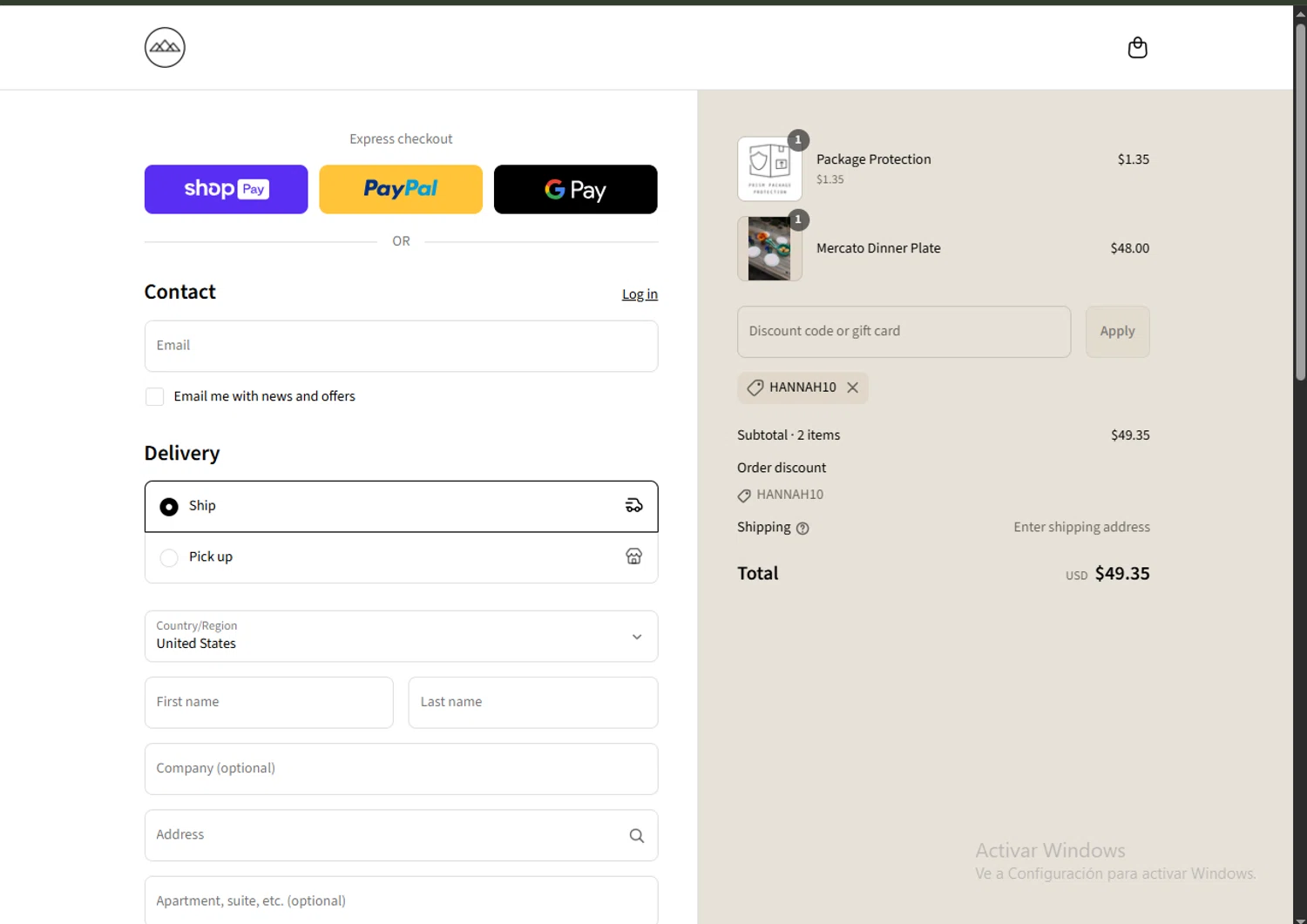Image resolution: width=1307 pixels, height=924 pixels.
Task: Focus the Email input field
Action: pyautogui.click(x=401, y=346)
